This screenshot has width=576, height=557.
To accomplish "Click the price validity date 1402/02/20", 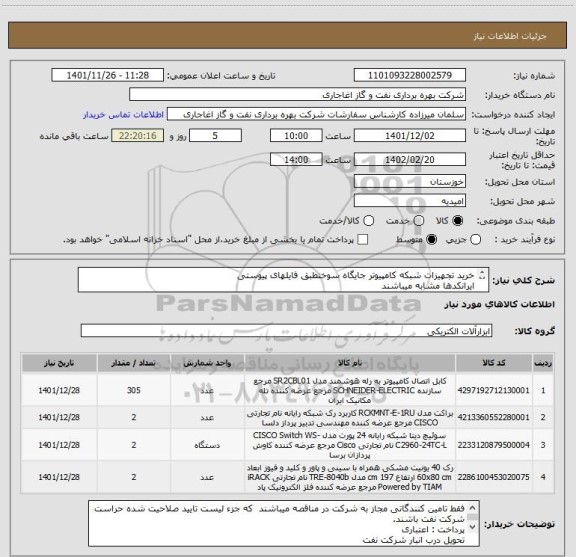I will click(x=410, y=159).
